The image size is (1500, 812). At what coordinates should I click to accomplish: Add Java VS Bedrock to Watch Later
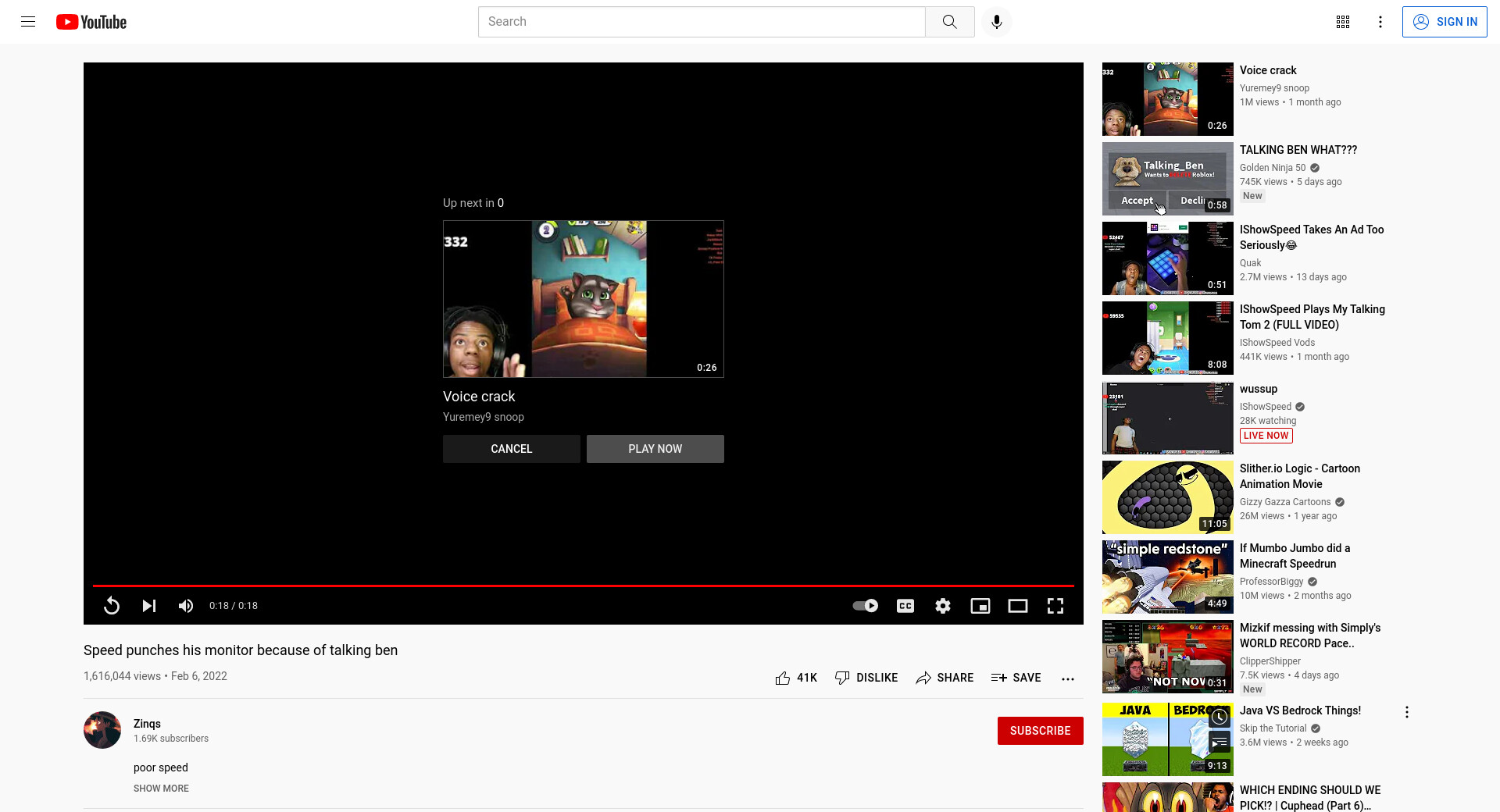[1220, 717]
